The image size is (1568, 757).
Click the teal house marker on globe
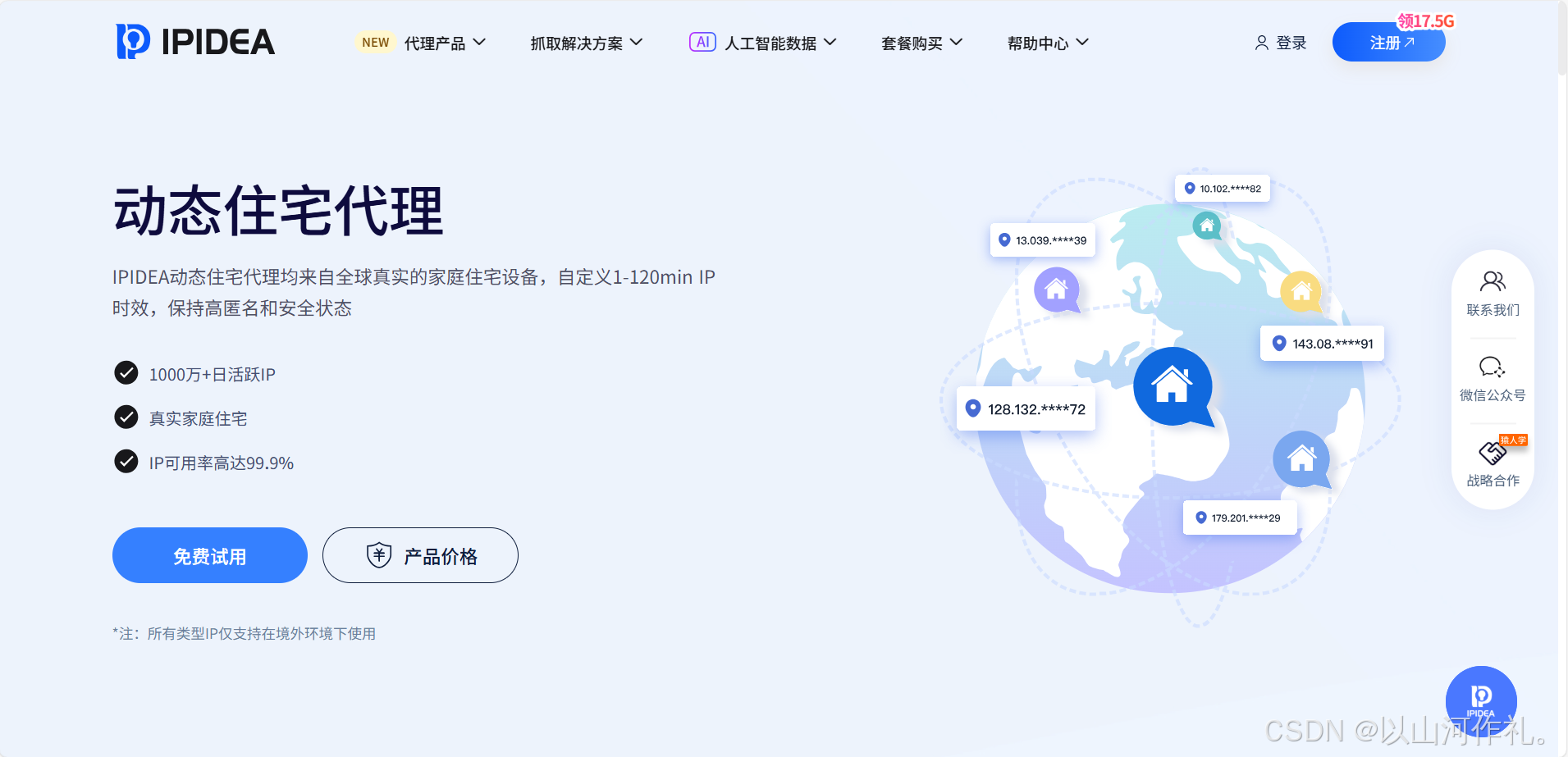(1207, 225)
